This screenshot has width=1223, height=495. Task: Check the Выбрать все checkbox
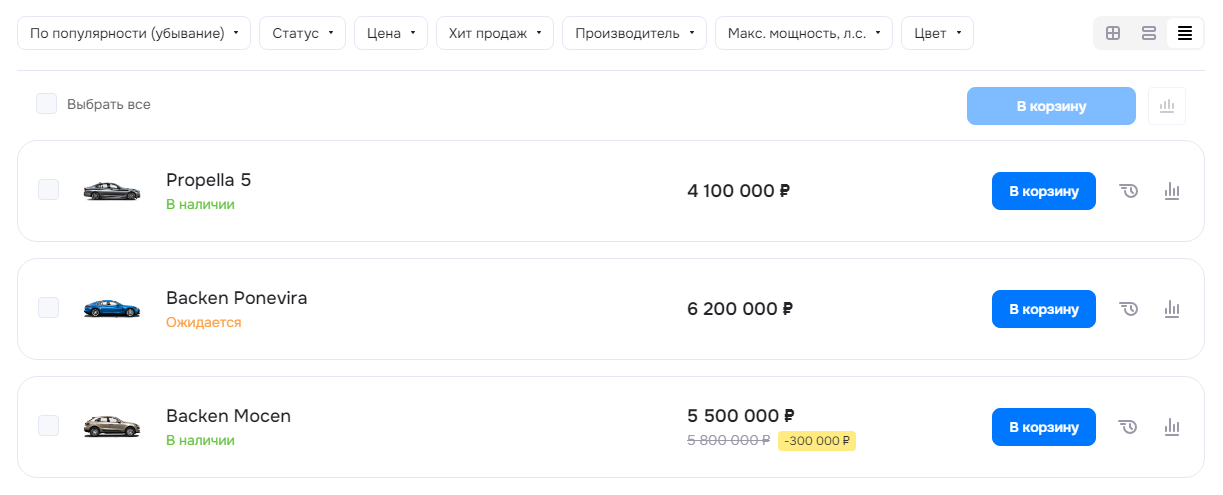pos(47,104)
